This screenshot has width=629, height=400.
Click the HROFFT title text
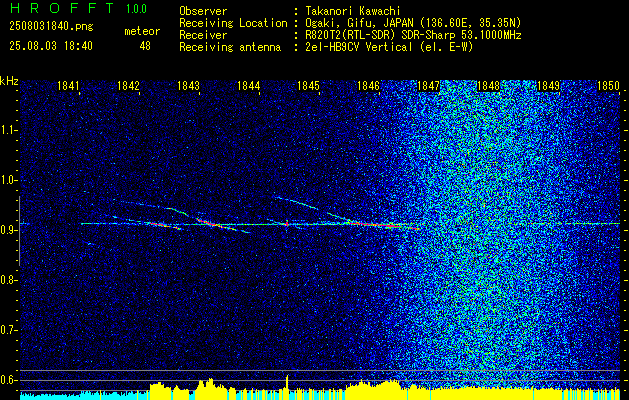pyautogui.click(x=62, y=8)
